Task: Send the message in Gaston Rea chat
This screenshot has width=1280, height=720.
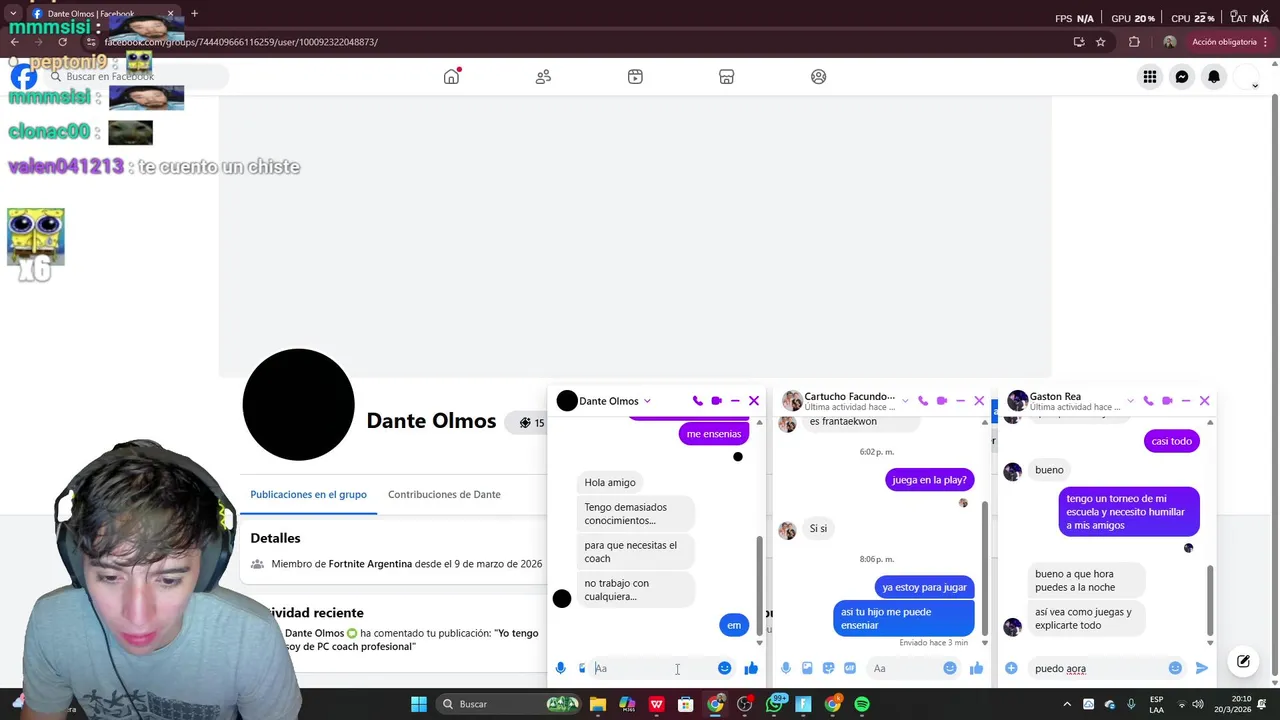Action: (x=1202, y=668)
